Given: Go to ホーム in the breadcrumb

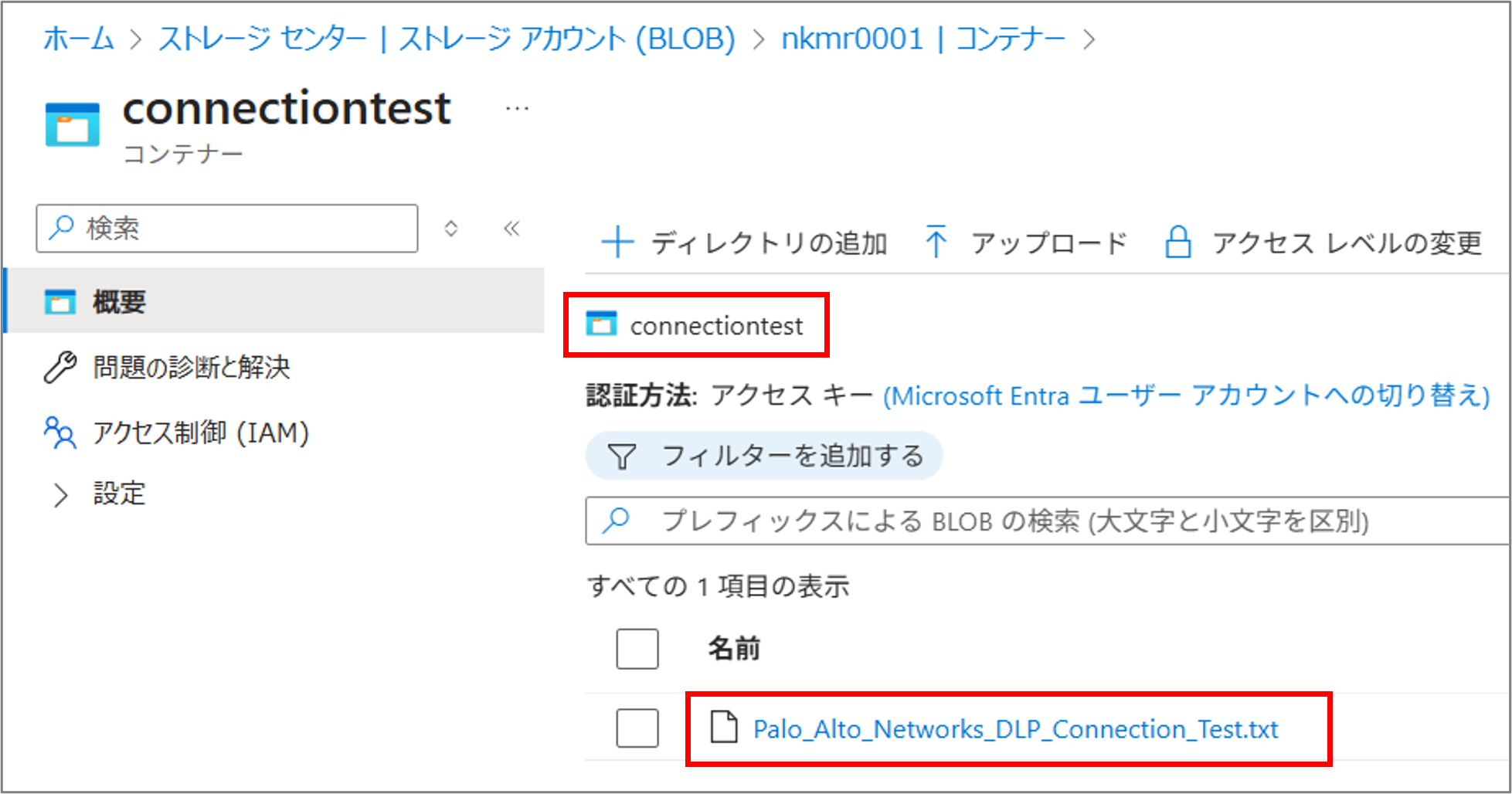Looking at the screenshot, I should point(78,39).
